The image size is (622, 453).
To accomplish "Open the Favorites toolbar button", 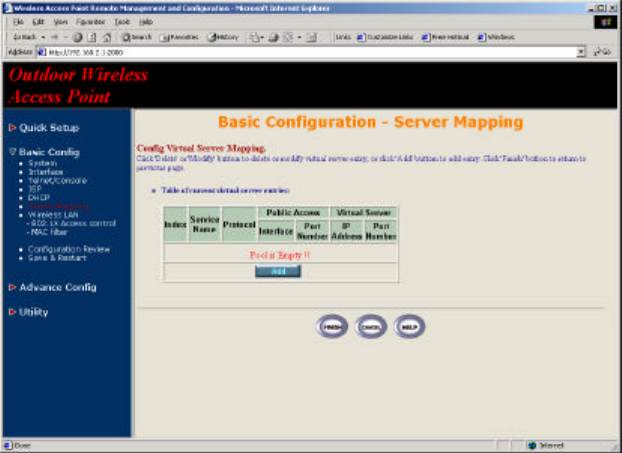I will click(179, 37).
